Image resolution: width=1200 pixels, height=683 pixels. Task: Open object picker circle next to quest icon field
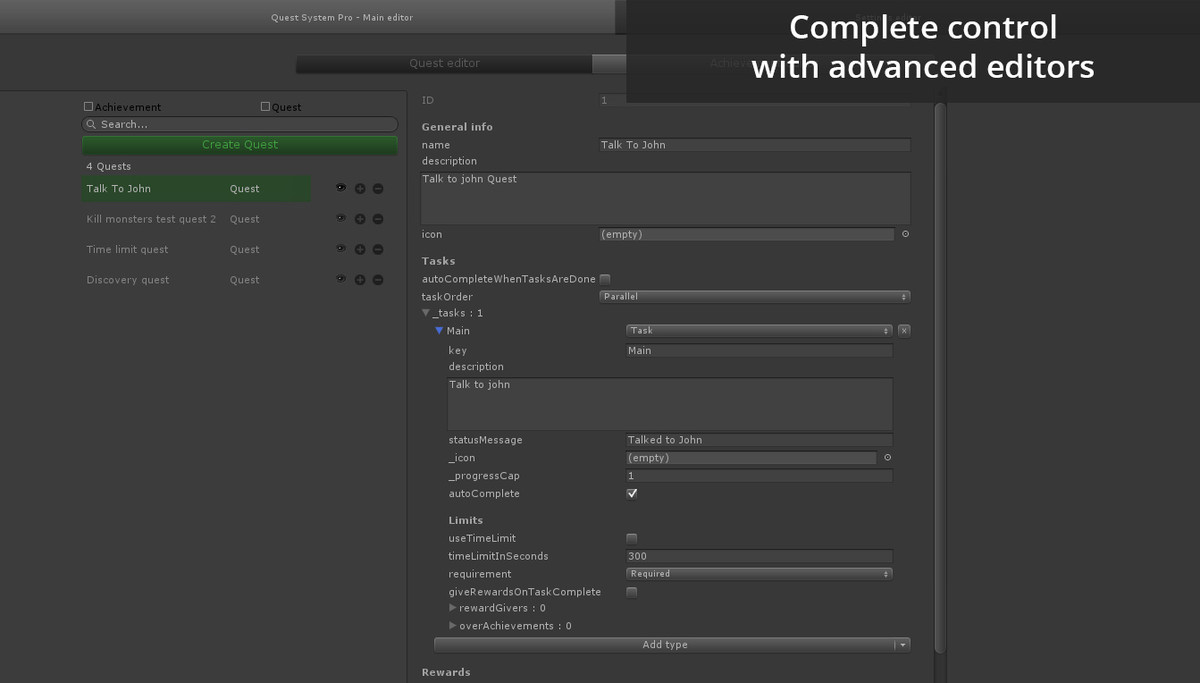(905, 234)
